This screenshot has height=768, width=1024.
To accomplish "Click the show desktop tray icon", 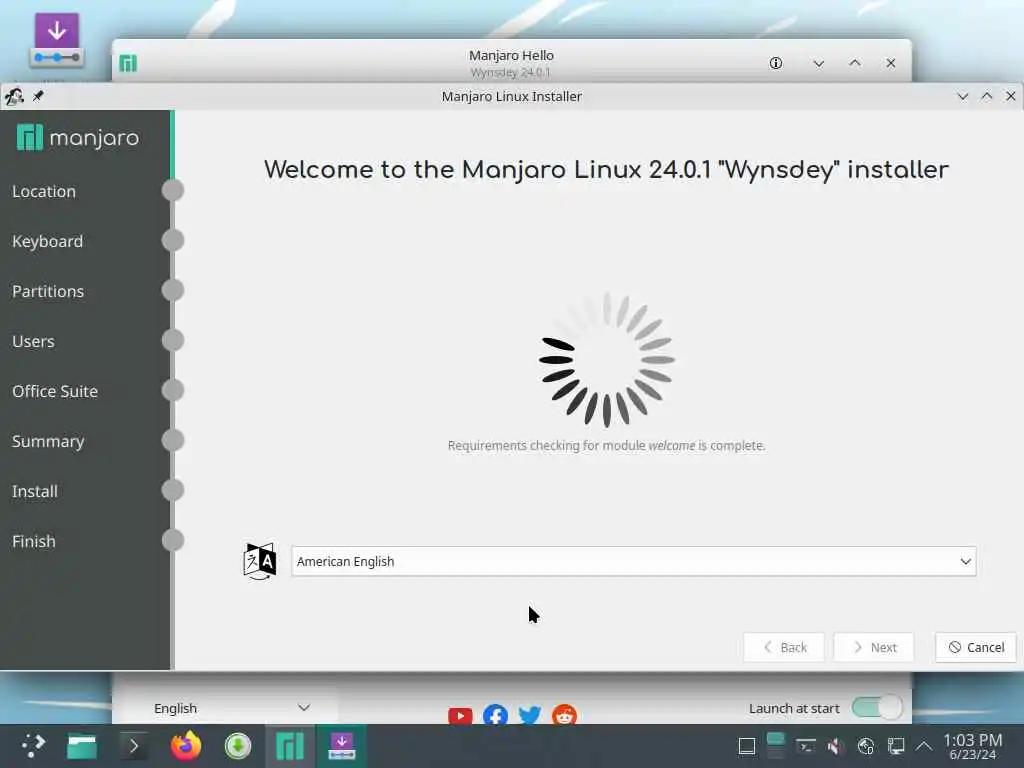I will [x=746, y=746].
